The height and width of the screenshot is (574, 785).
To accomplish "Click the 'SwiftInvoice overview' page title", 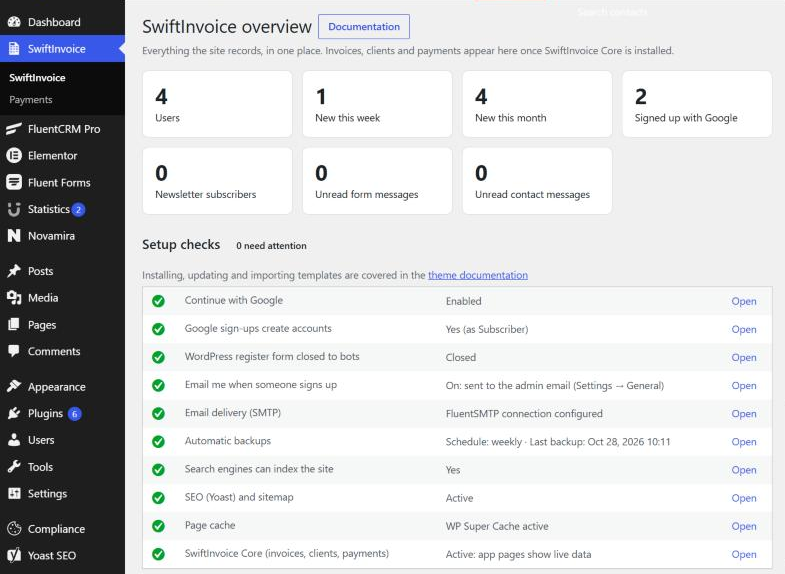I will pos(227,27).
